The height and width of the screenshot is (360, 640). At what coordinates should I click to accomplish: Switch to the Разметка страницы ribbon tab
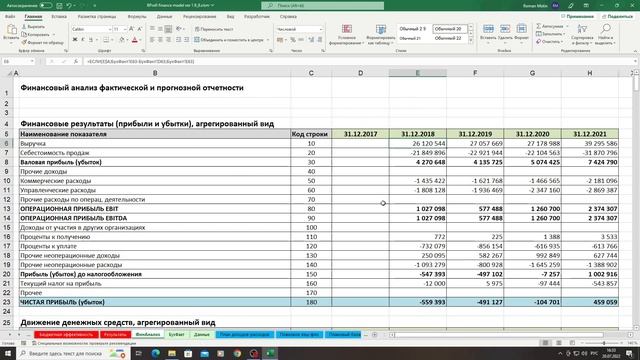(97, 17)
